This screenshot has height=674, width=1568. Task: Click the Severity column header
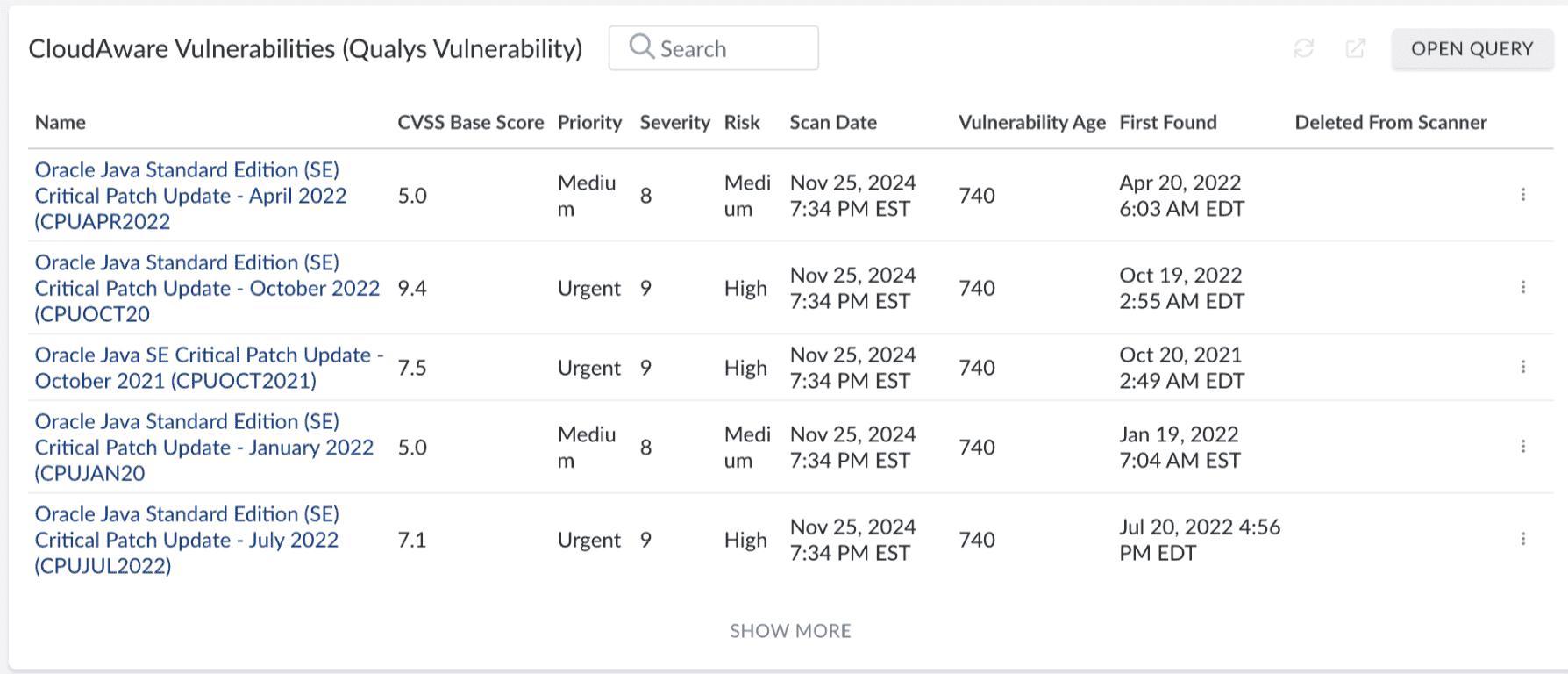click(674, 123)
